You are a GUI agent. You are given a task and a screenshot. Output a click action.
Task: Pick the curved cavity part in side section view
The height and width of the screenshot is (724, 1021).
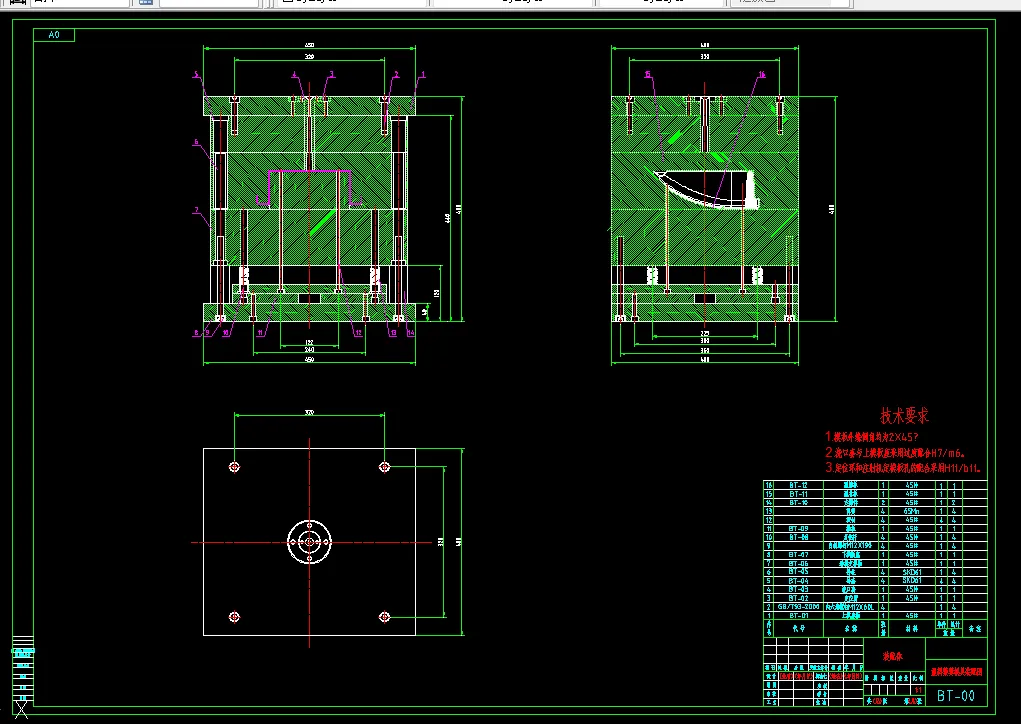click(706, 189)
